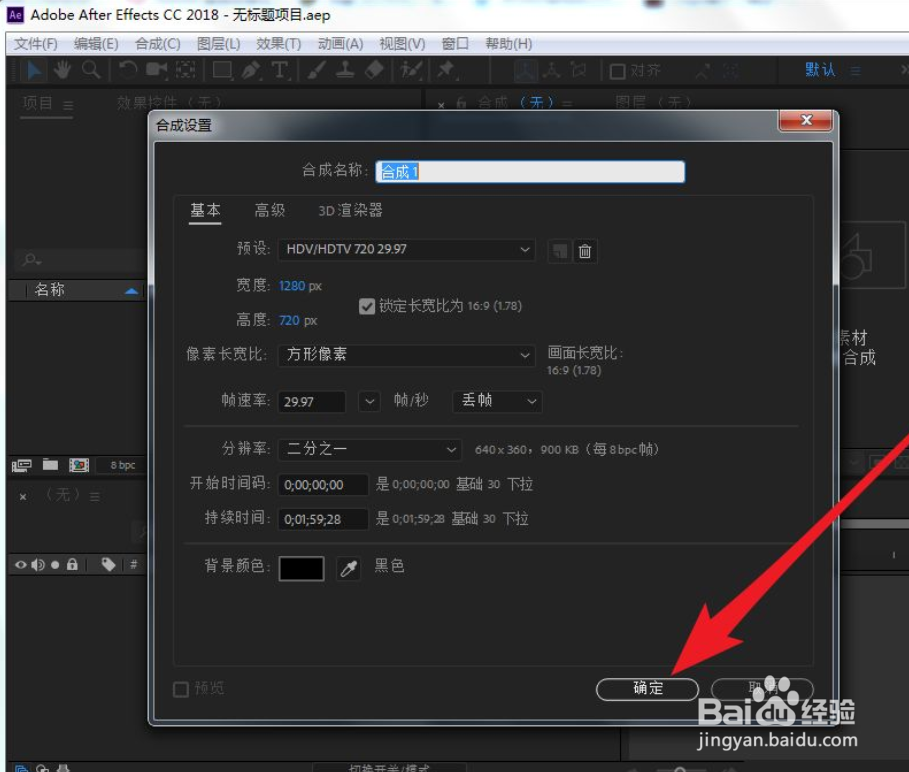
Task: Select the Puppet Pin tool
Action: click(x=447, y=70)
